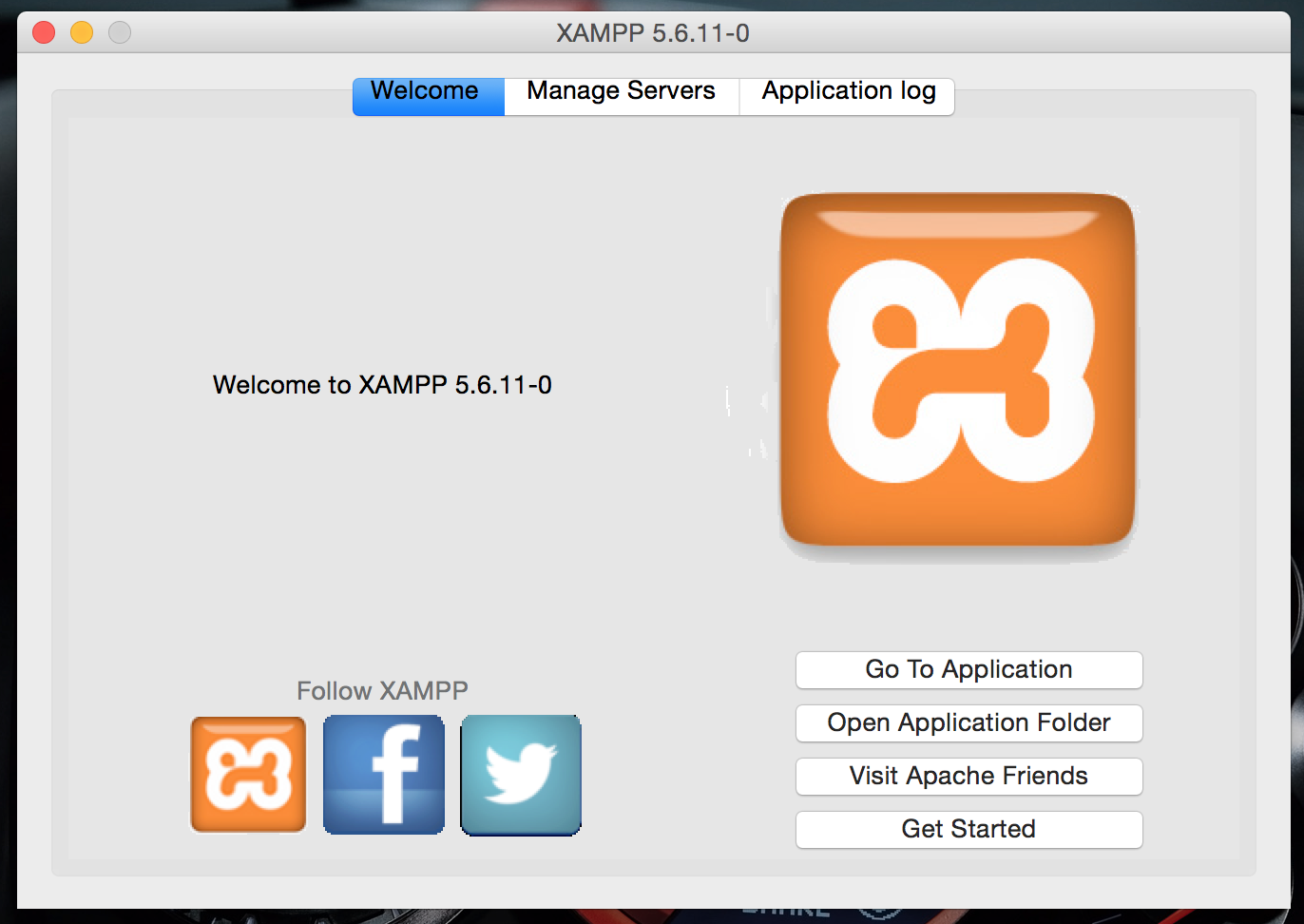Click Open Application Folder button
The height and width of the screenshot is (924, 1304).
coord(968,722)
